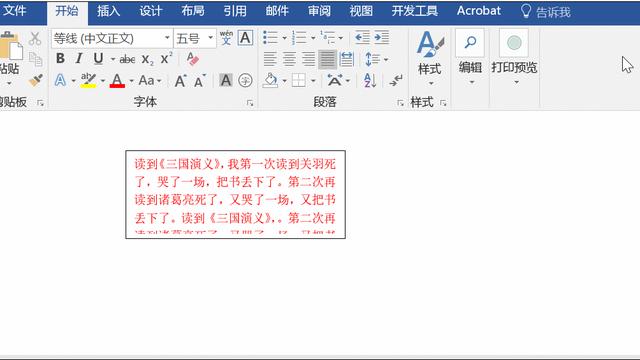Open the 编辑 editing menu
Image resolution: width=640 pixels, height=360 pixels.
coord(470,57)
